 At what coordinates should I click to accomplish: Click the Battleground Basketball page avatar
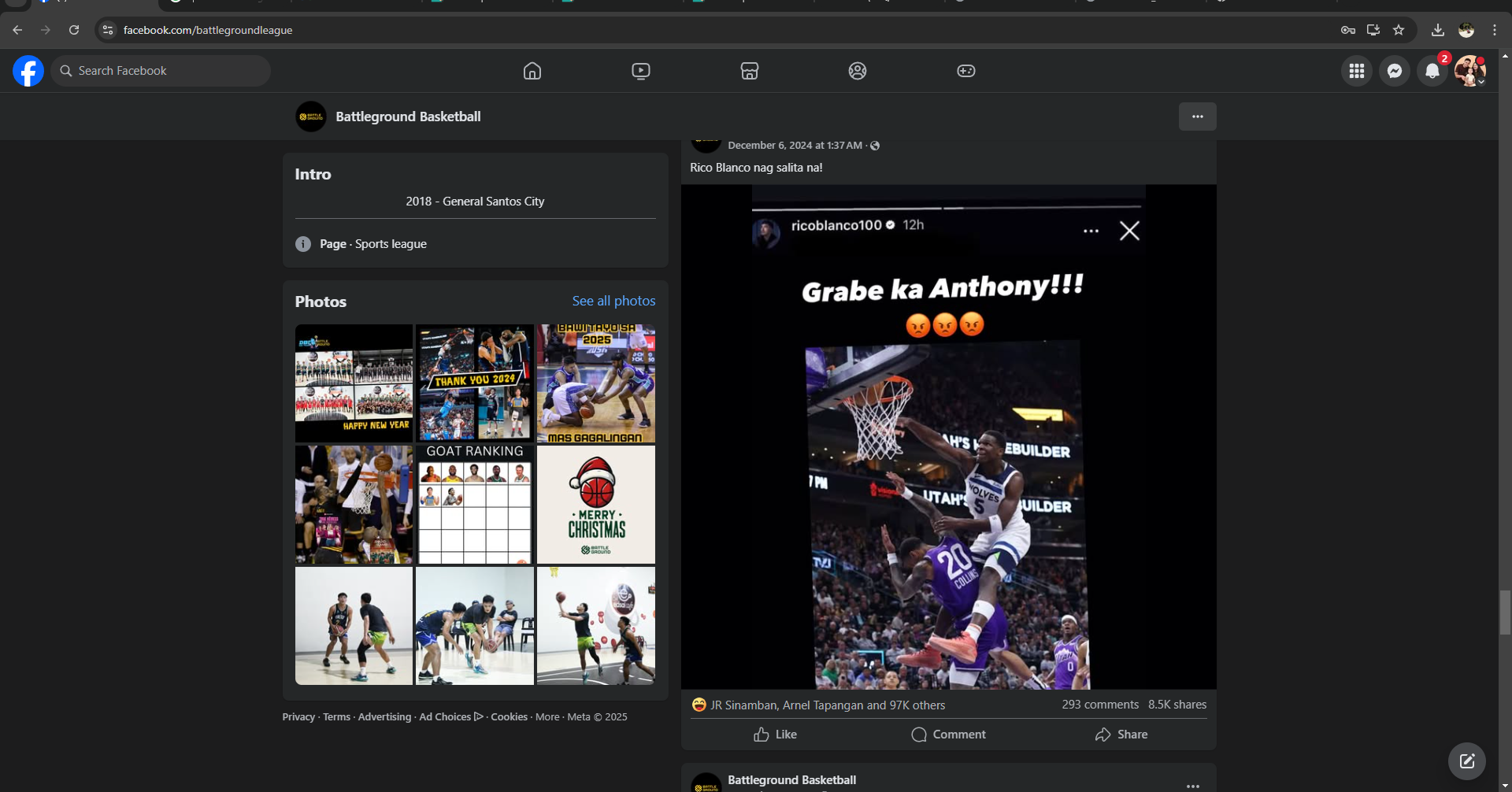[311, 117]
